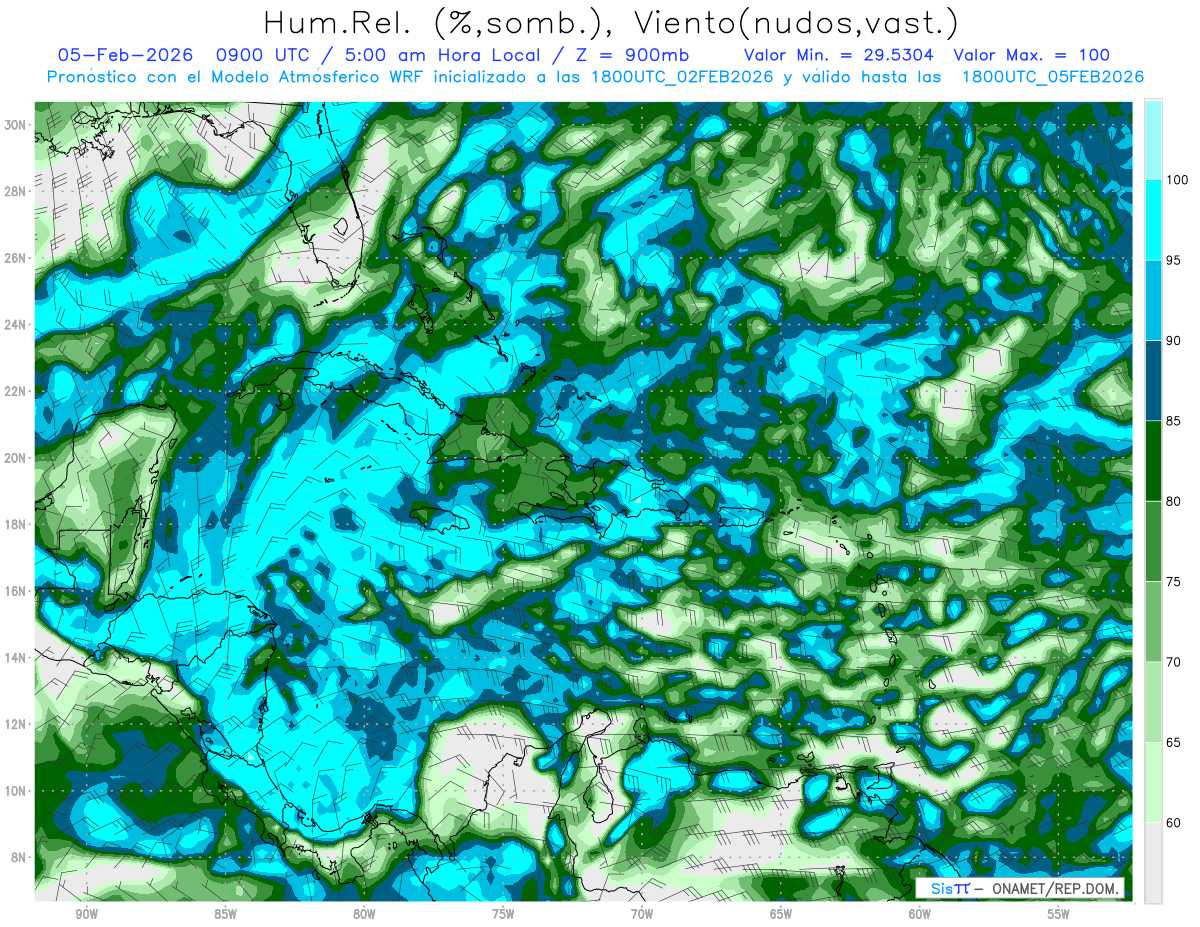
Task: Click the '60W' longitude label
Action: tap(920, 914)
